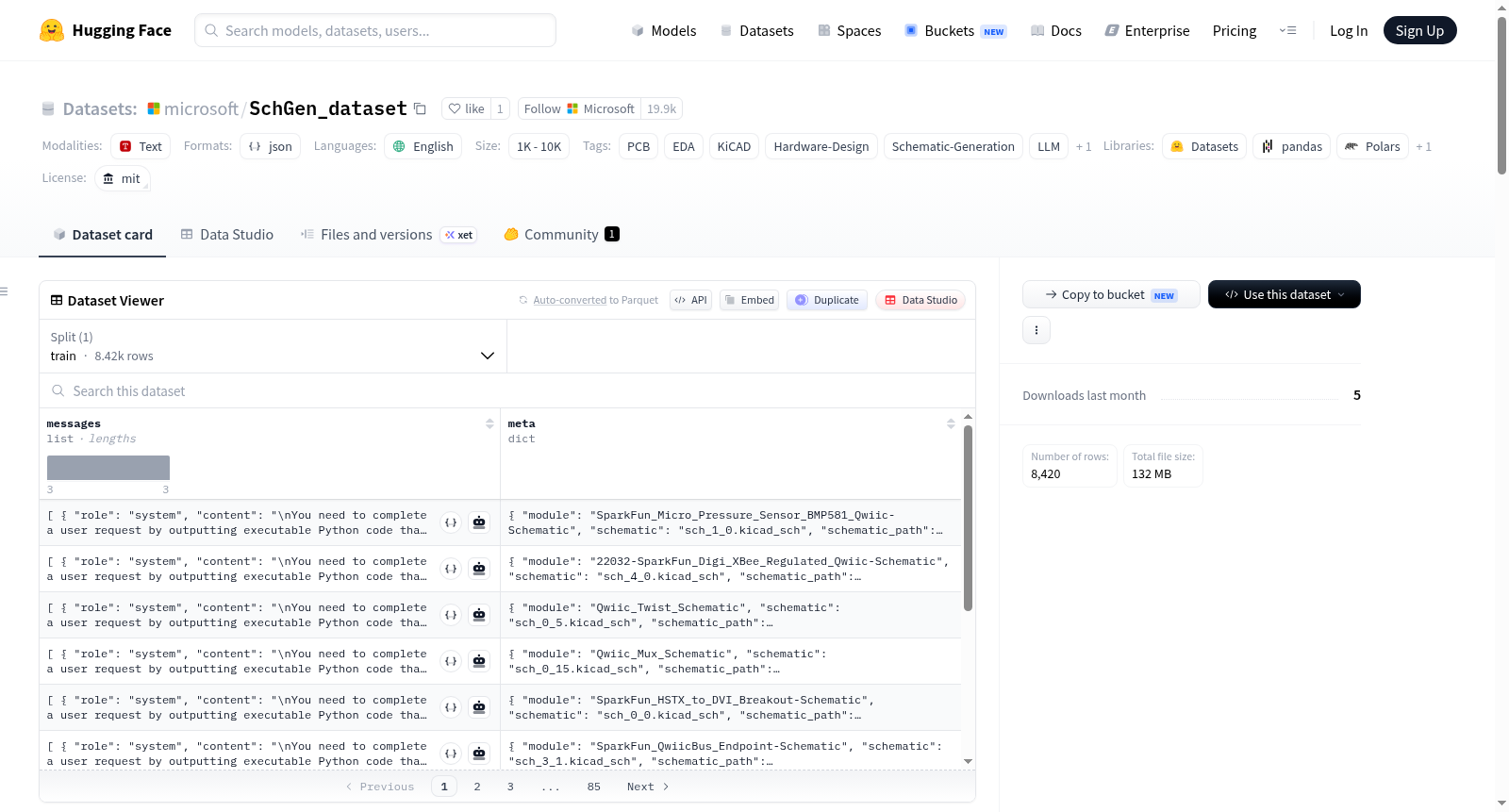The image size is (1509, 812).
Task: Open chat view for Digi XBee Regulated row
Action: 479,569
